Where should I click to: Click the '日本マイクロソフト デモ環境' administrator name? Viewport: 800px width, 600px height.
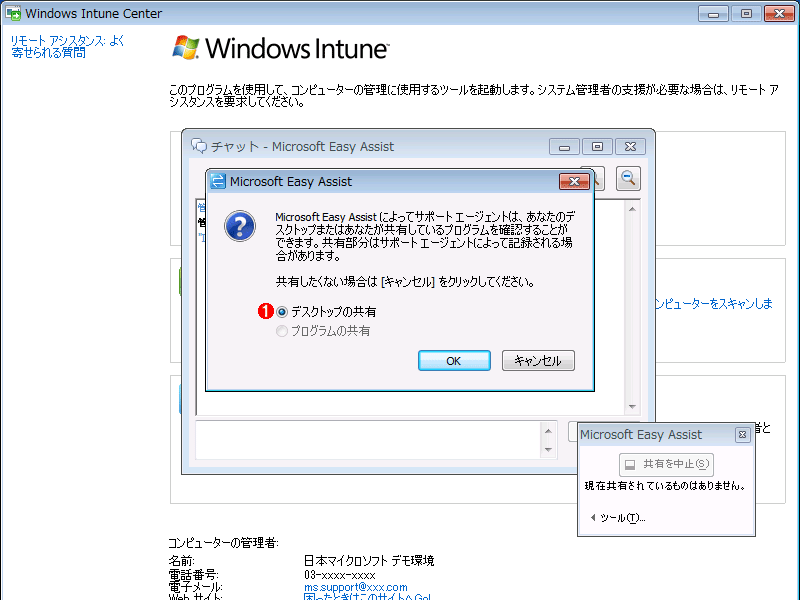[x=369, y=561]
